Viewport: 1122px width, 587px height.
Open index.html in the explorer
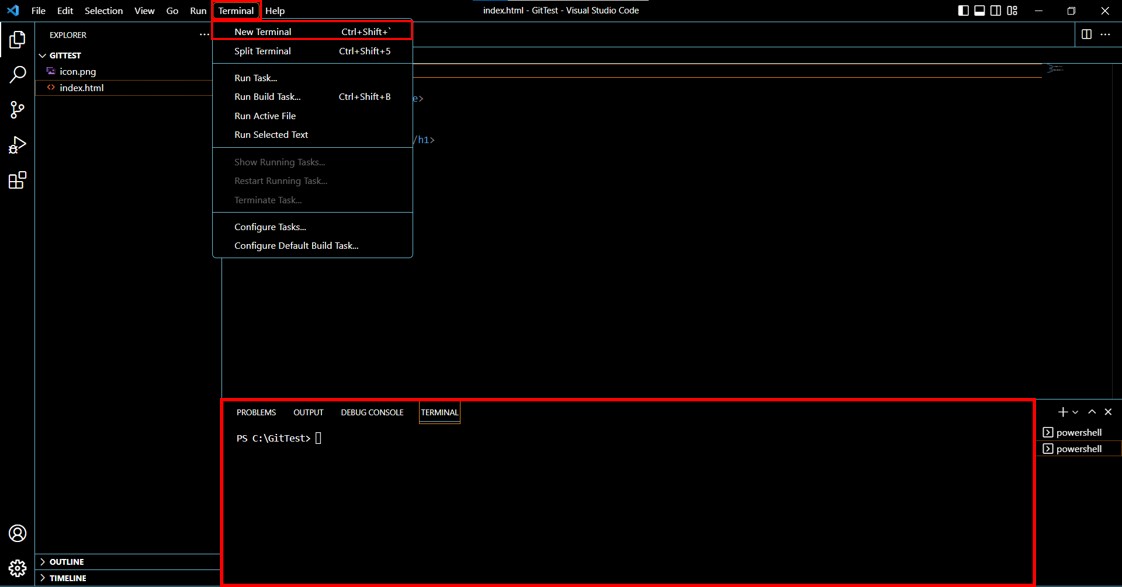click(x=82, y=87)
